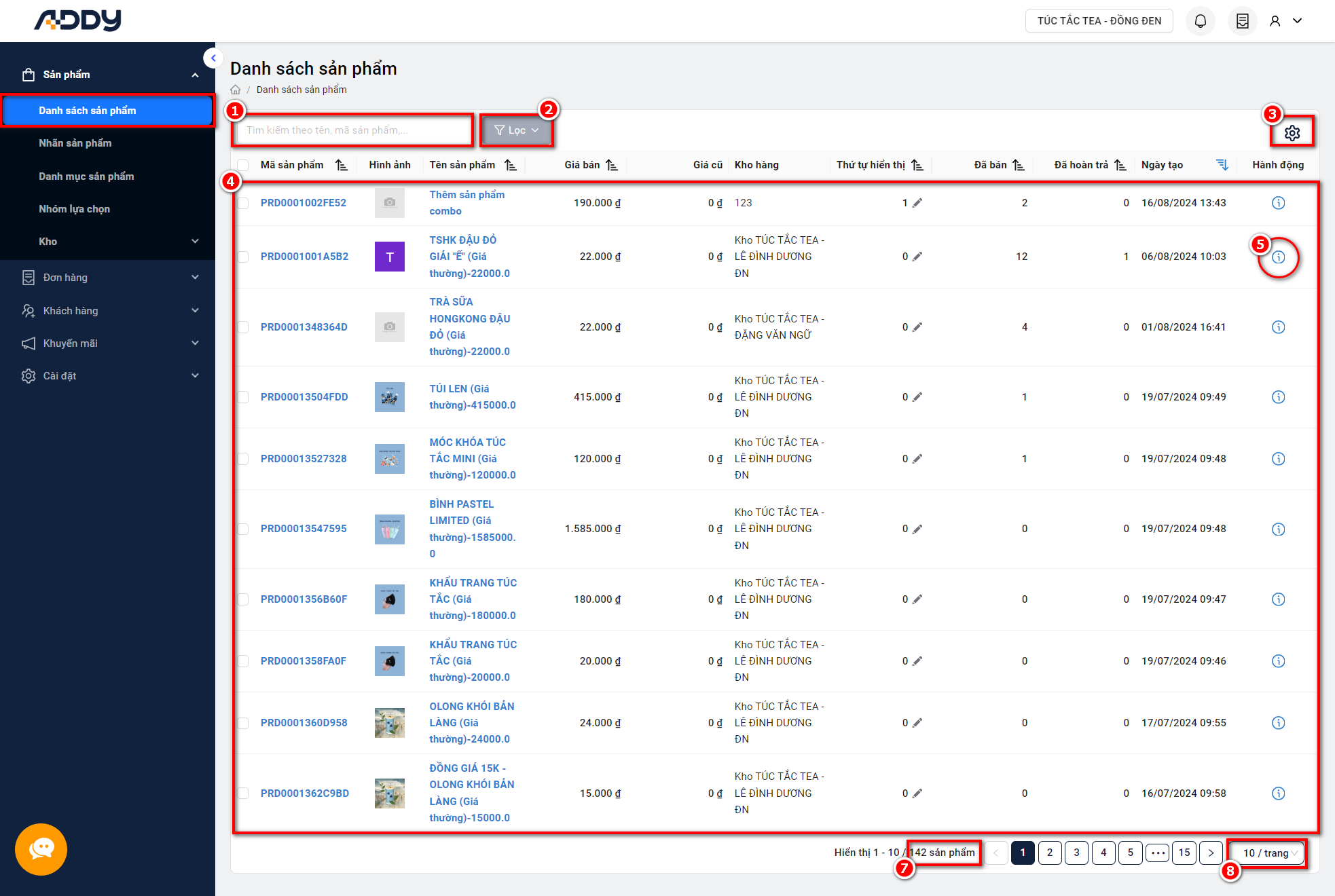Click info icon for PRD0001001A5B2 row

[x=1278, y=257]
